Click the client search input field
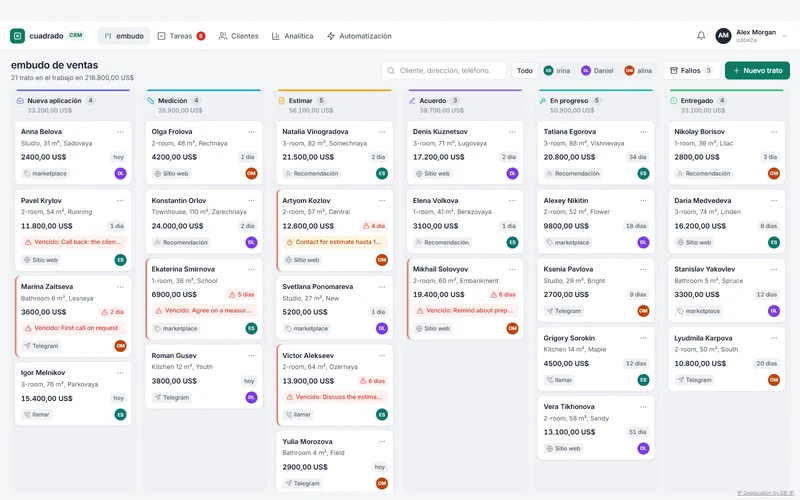 tap(443, 70)
